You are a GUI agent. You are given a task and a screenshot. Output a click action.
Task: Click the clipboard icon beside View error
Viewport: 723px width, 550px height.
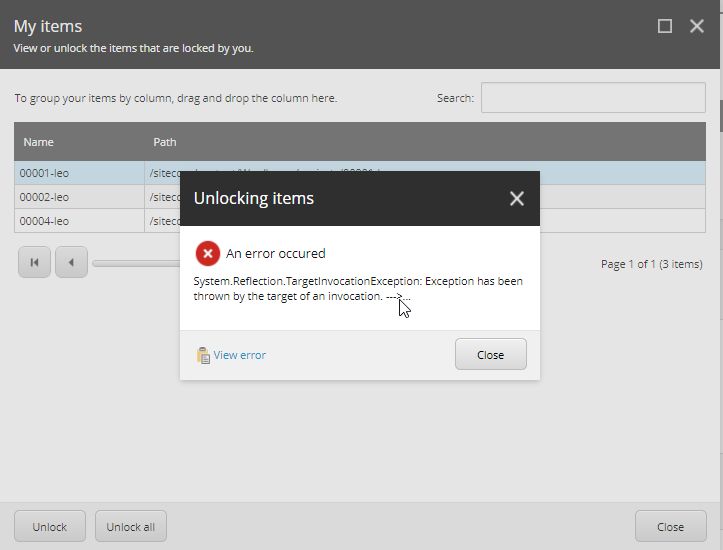click(203, 355)
